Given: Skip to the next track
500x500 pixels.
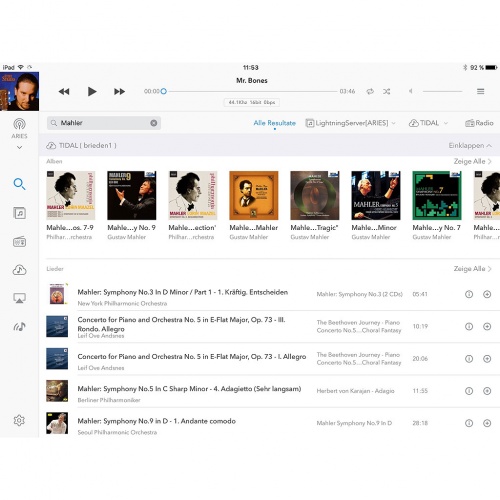Looking at the screenshot, I should click(x=119, y=91).
